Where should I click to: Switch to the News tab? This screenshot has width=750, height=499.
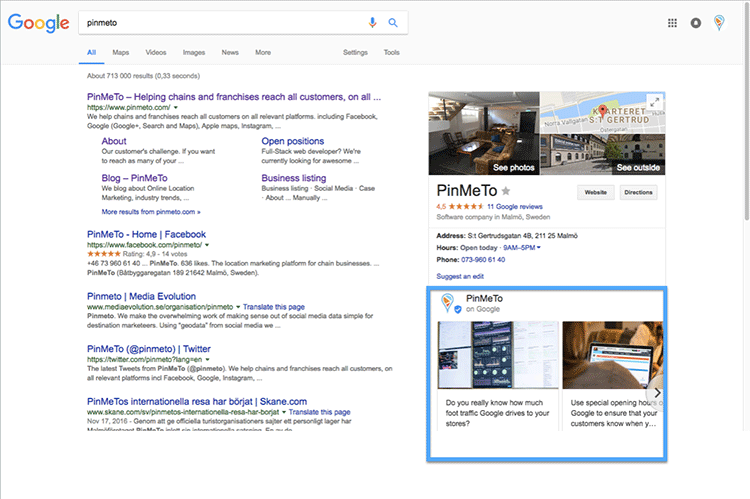(230, 52)
